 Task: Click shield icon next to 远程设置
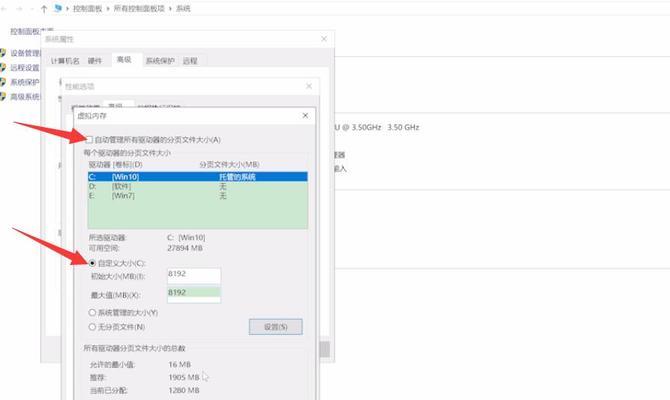click(x=3, y=68)
